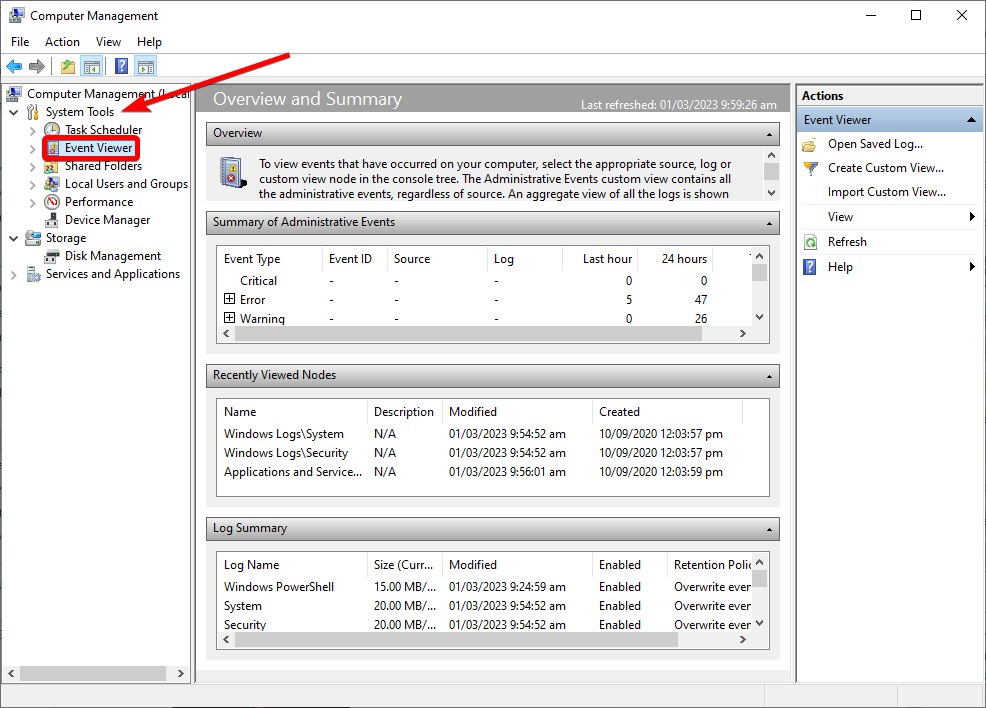The height and width of the screenshot is (708, 986).
Task: Collapse the Log Summary section
Action: coord(769,529)
